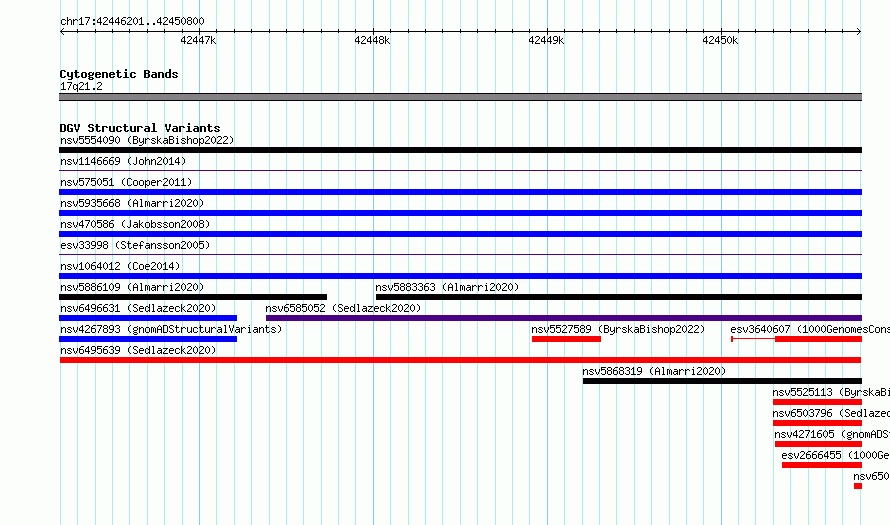Click the red bar under nsv5527589 (ByrskaBishop2022)
890x525 pixels.
pos(566,339)
